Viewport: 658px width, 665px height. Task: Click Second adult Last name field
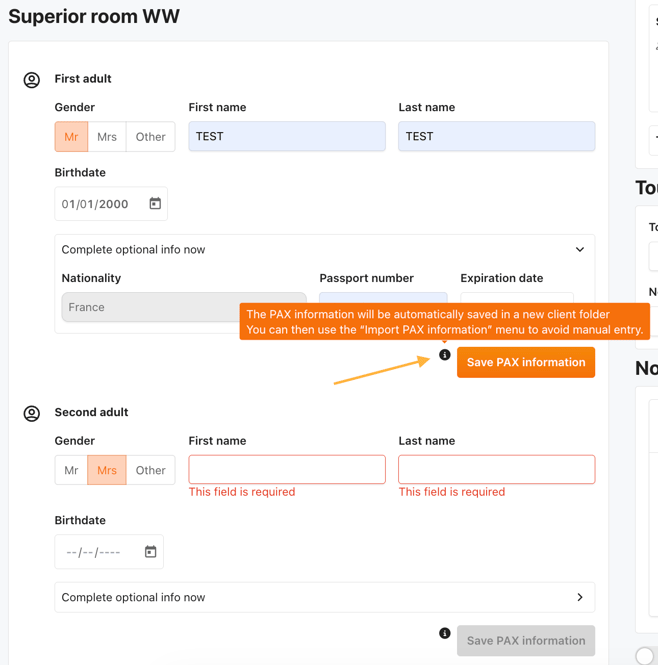(496, 470)
